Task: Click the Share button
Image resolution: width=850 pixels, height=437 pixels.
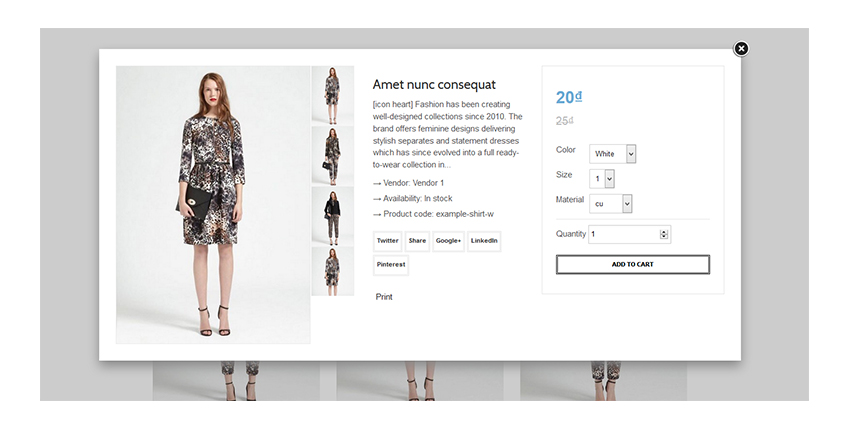Action: (417, 241)
